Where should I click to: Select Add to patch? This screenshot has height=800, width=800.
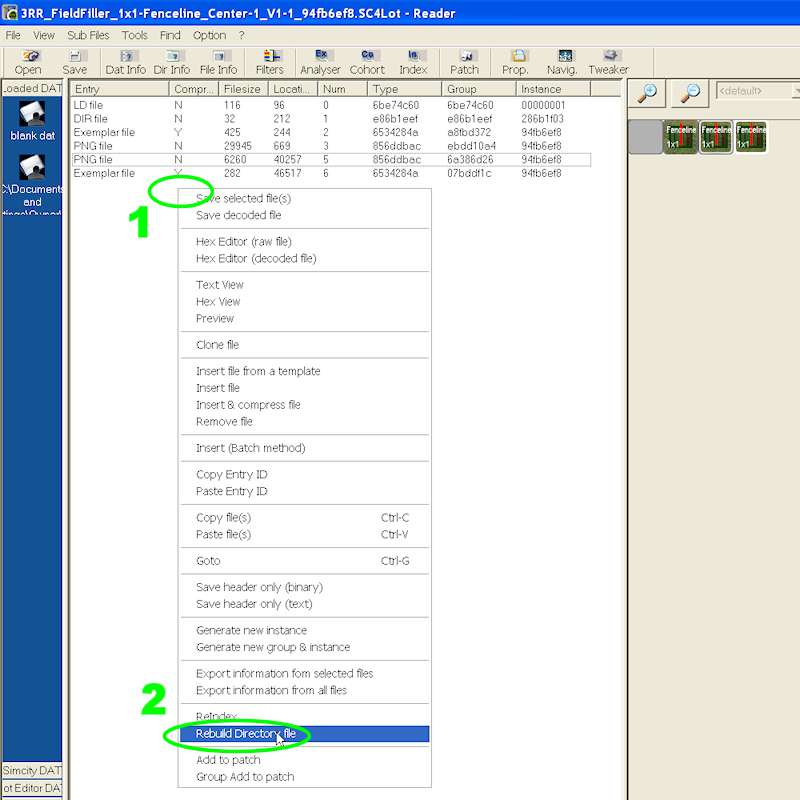(x=305, y=760)
